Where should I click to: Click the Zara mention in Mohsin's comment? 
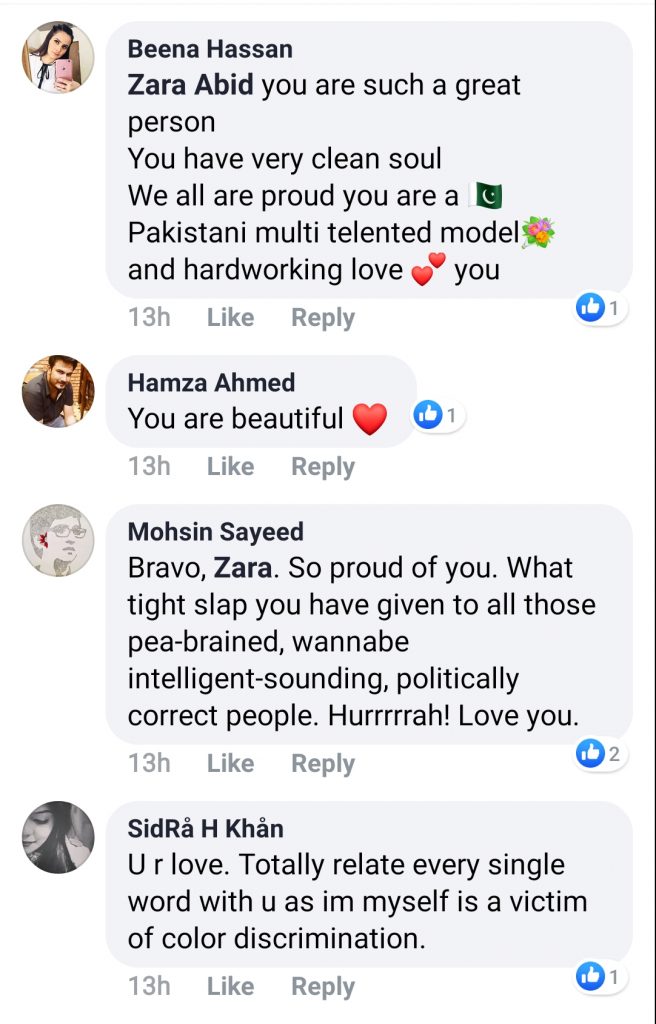[x=243, y=568]
